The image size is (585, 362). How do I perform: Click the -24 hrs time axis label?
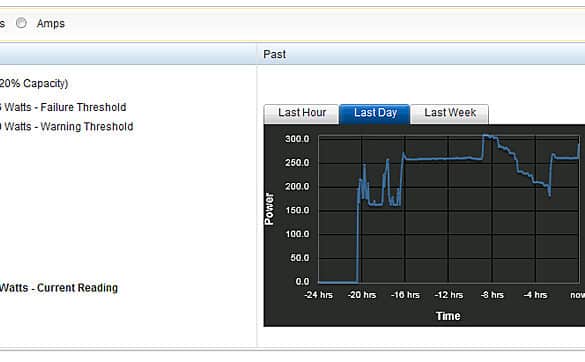click(318, 295)
